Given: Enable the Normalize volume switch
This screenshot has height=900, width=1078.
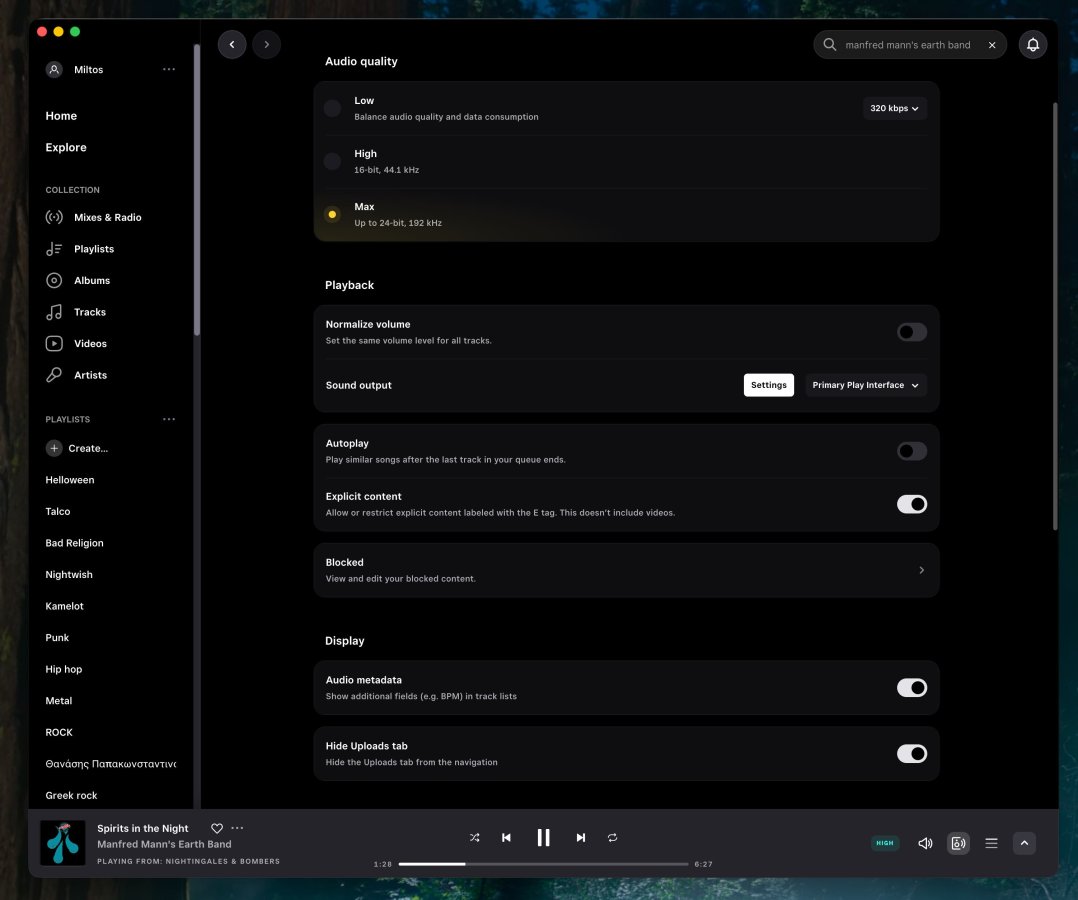Looking at the screenshot, I should [911, 332].
